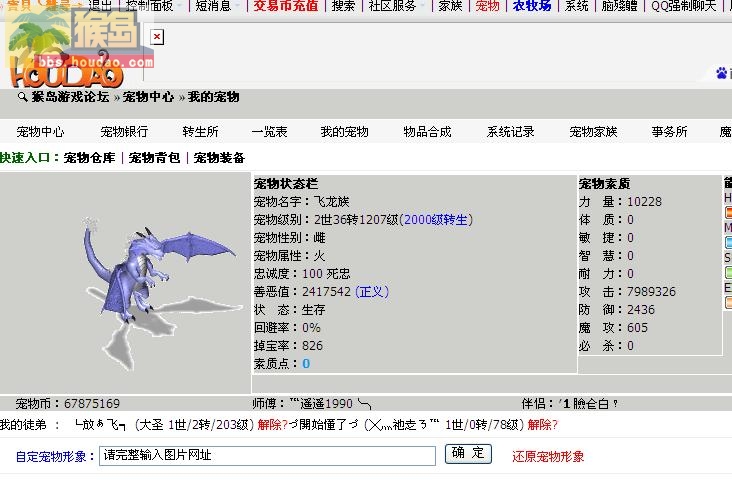The height and width of the screenshot is (483, 732).
Task: Click the magnifier icon in the breadcrumb
Action: pos(22,97)
